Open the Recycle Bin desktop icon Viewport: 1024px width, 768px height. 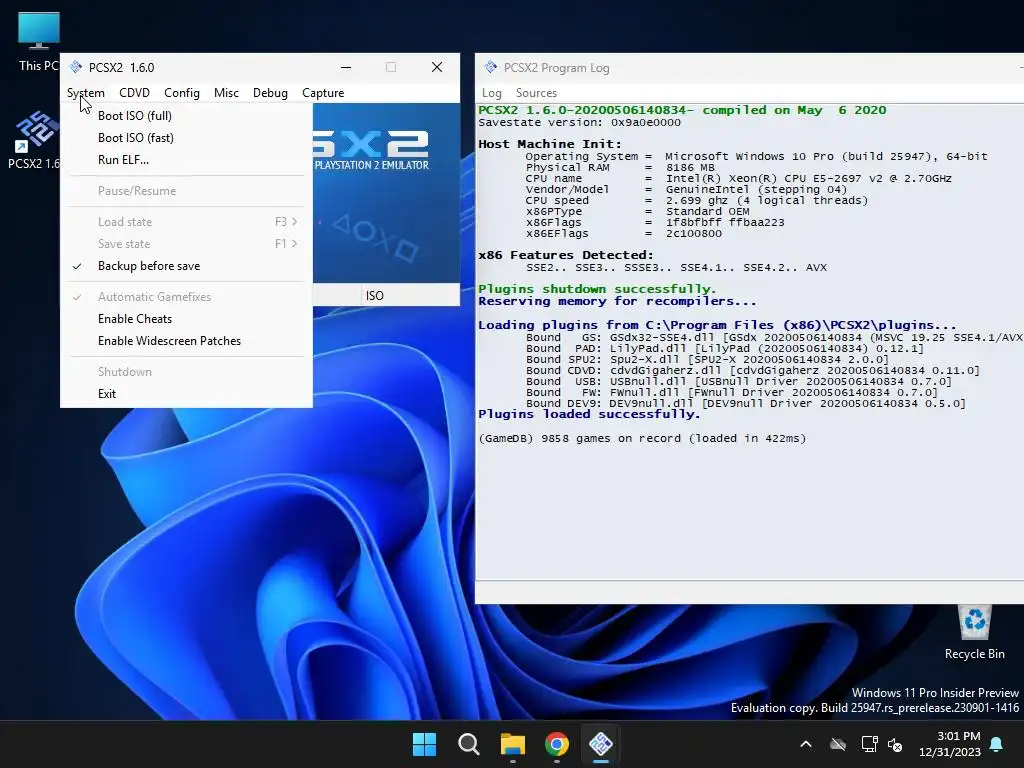point(974,632)
